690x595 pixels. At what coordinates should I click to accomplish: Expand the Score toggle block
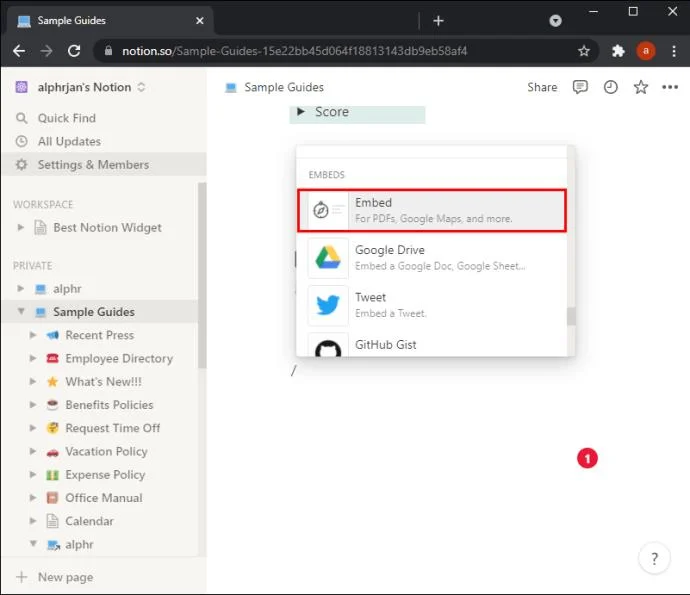(301, 112)
